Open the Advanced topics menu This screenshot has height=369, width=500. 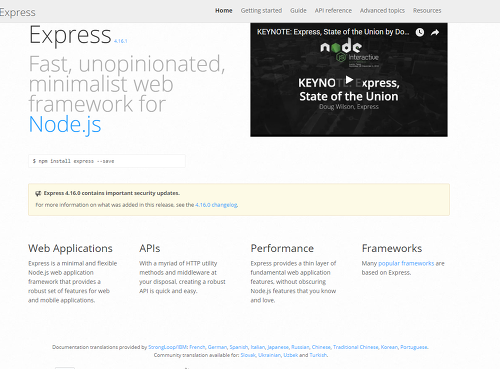pos(382,11)
